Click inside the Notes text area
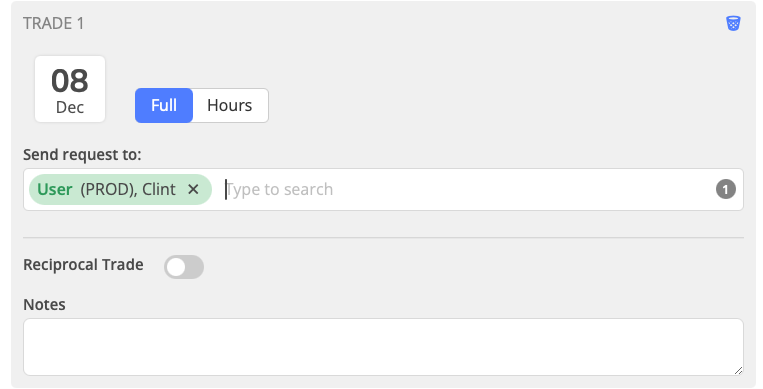Image resolution: width=763 pixels, height=389 pixels. click(383, 347)
